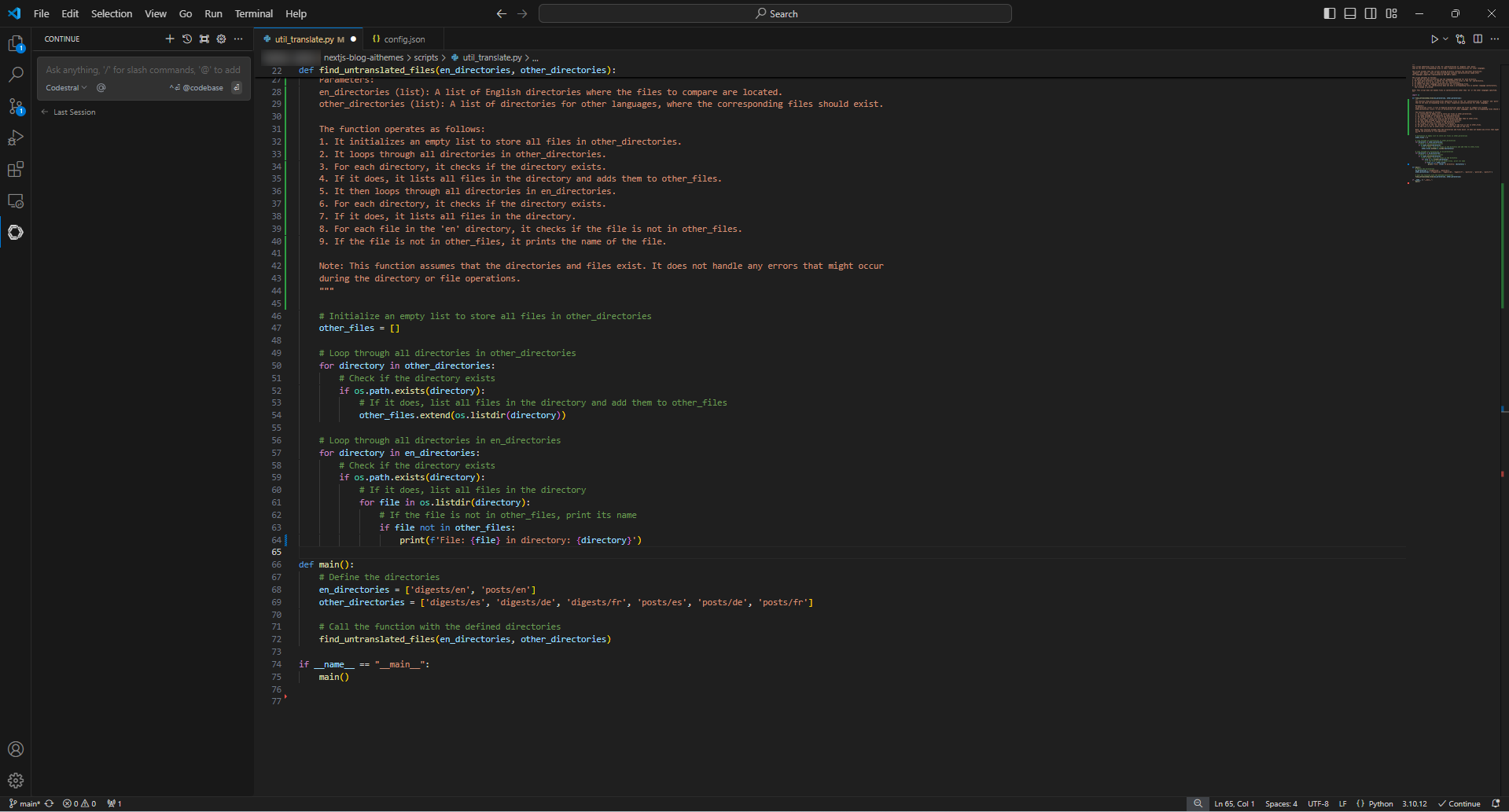This screenshot has width=1509, height=812.
Task: Click on line 66 def main() code
Action: 326,564
